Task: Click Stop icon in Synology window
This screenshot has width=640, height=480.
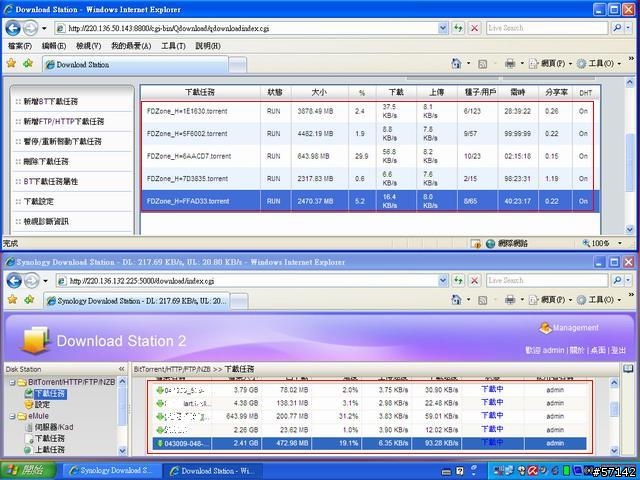Action: (474, 280)
